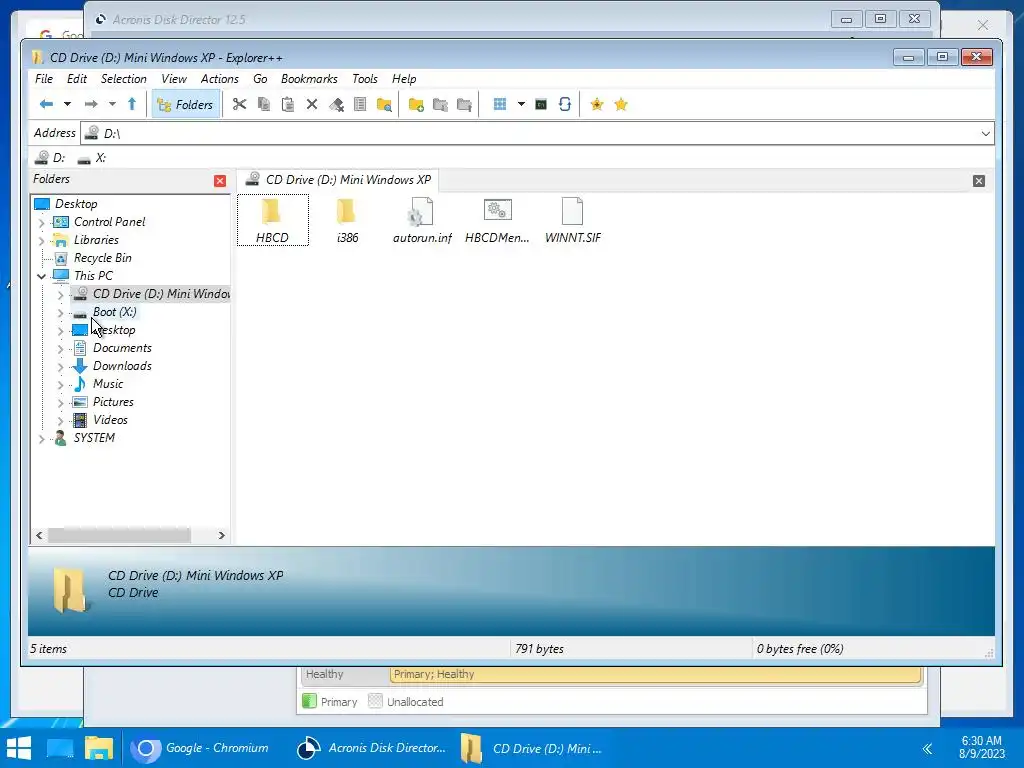Image resolution: width=1024 pixels, height=768 pixels.
Task: Click the Delete X toolbar icon
Action: pos(312,104)
